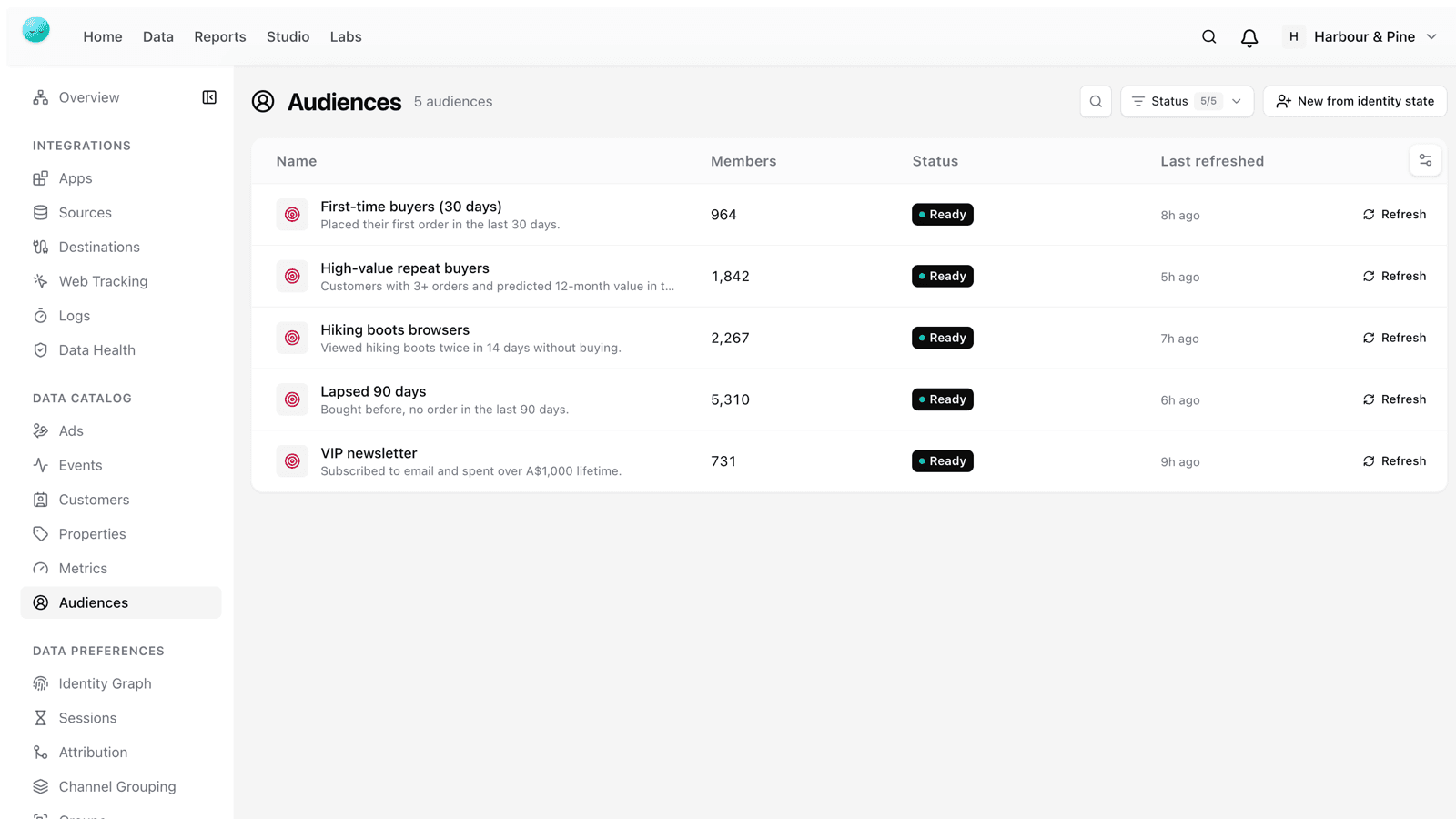
Task: Open Data Health in sidebar
Action: coord(120,350)
